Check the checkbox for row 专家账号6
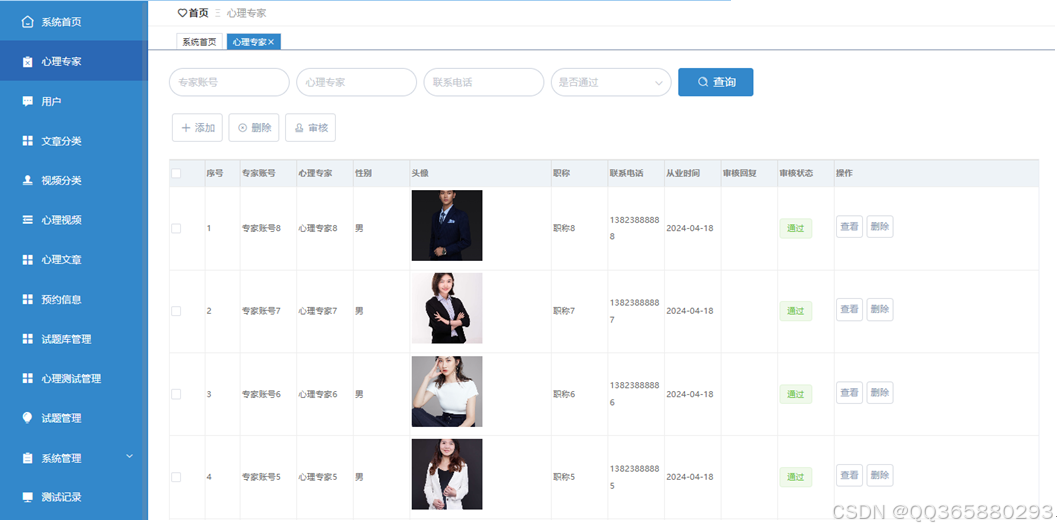 [176, 394]
